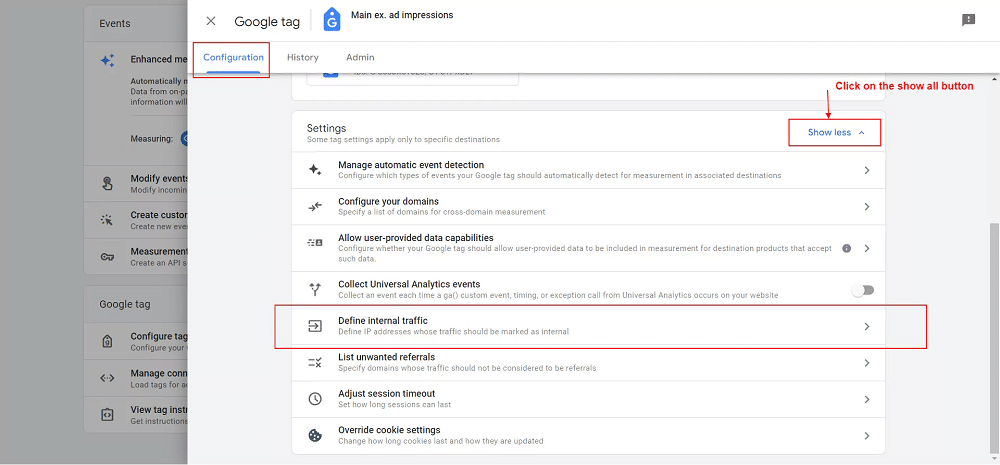Open the Admin tab
This screenshot has height=465, width=1000.
coord(360,58)
